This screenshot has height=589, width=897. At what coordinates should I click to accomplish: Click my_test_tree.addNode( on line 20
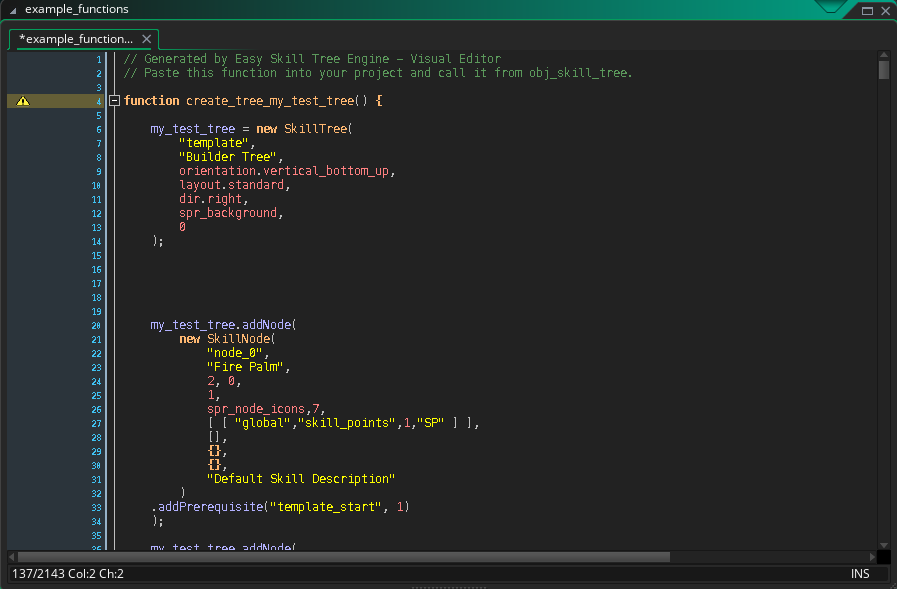click(223, 325)
